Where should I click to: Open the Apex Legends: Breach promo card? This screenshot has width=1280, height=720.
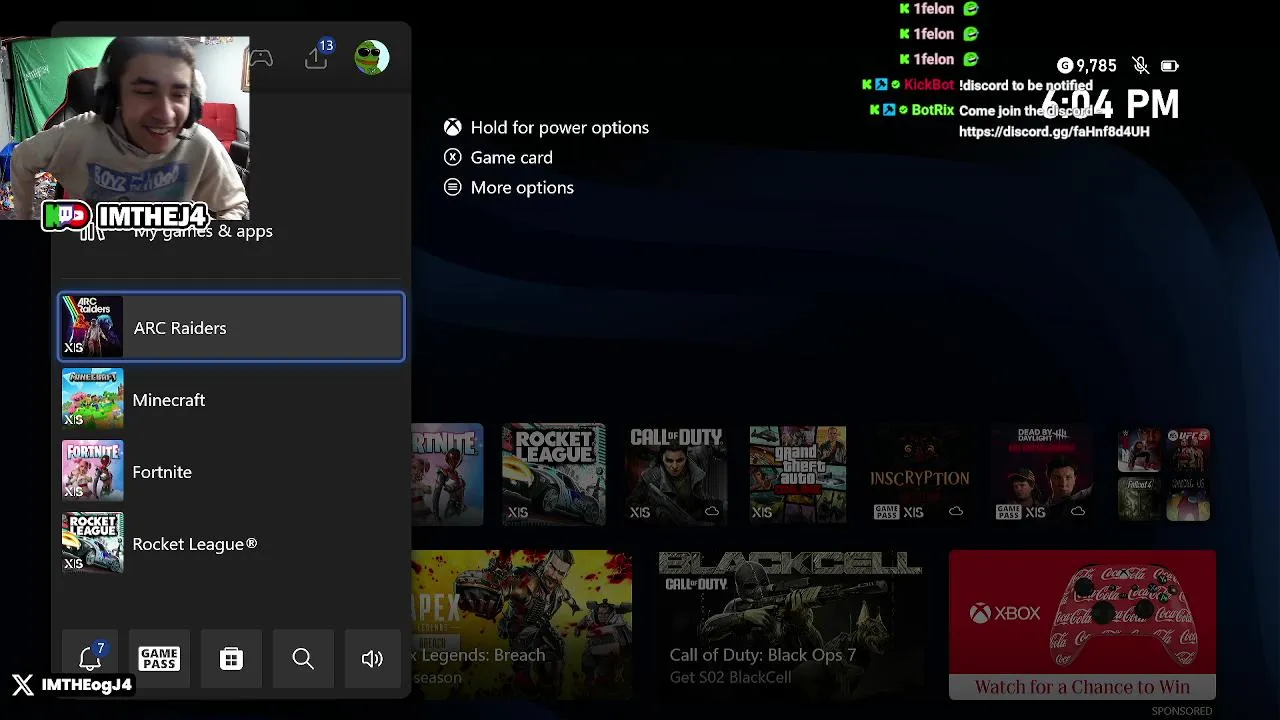tap(521, 625)
